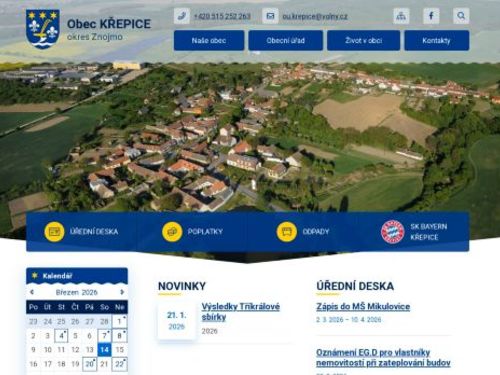Open the ODPADY quick link text

coord(316,232)
